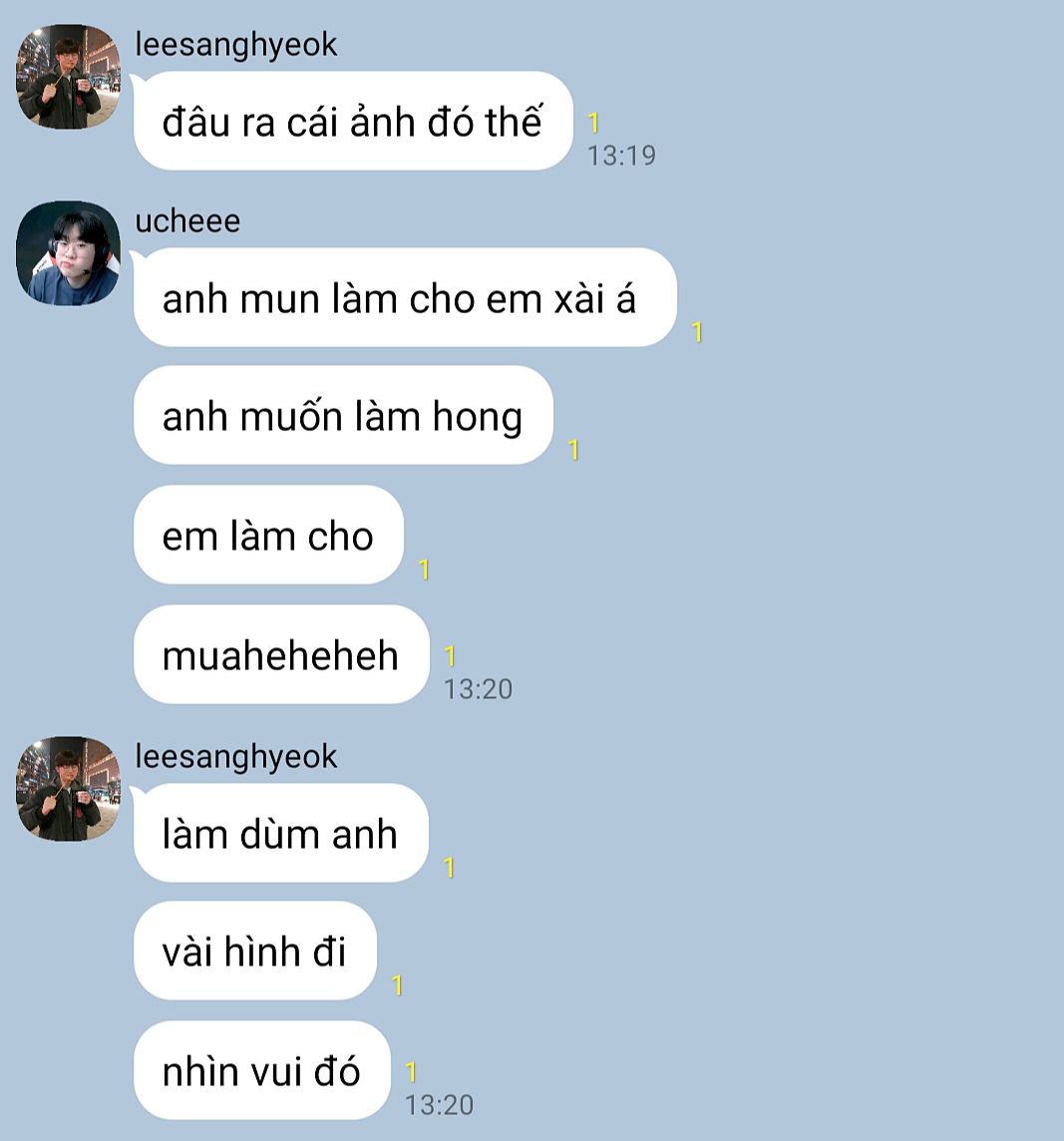Viewport: 1064px width, 1141px height.
Task: Select the 'muaheheheh' message bubble
Action: (x=281, y=654)
